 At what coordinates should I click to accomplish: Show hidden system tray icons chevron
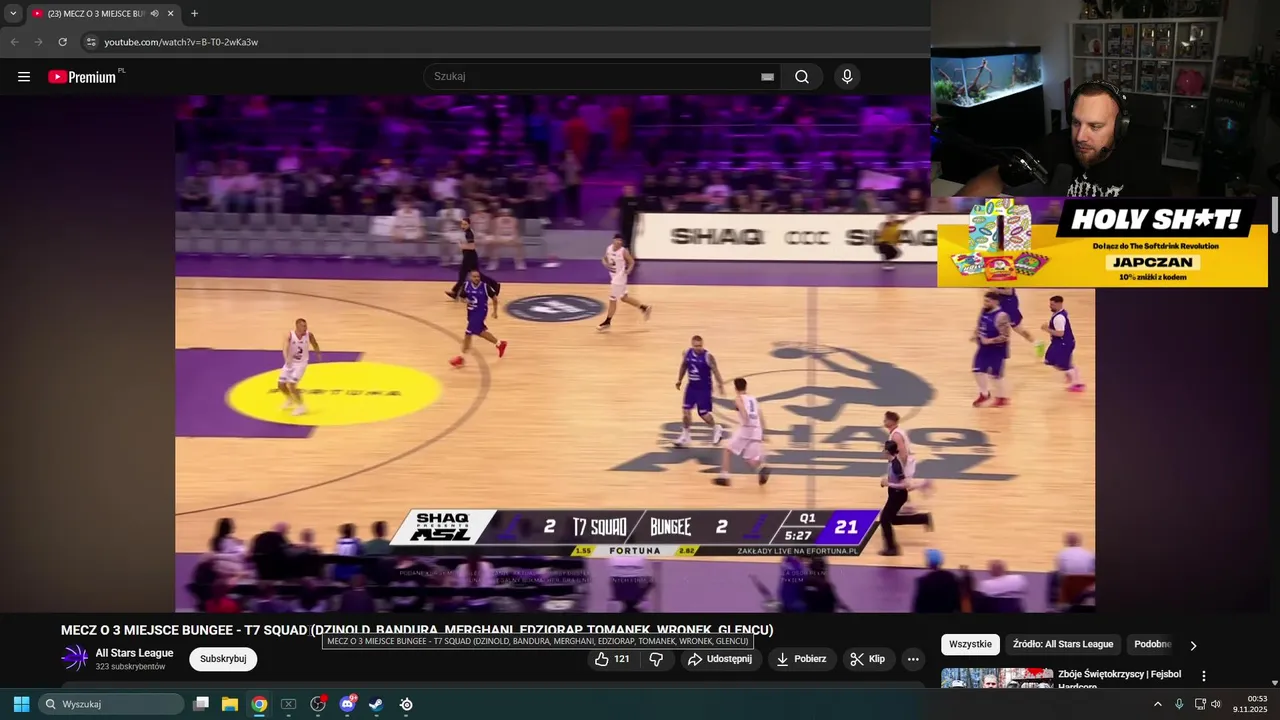[1158, 704]
